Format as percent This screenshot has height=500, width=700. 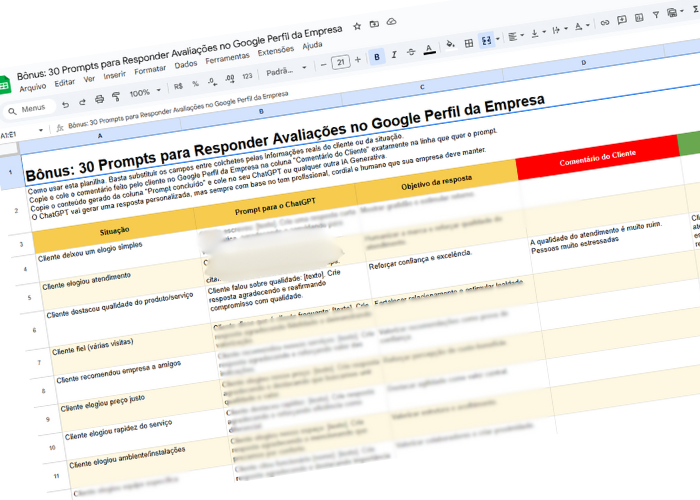[x=195, y=83]
